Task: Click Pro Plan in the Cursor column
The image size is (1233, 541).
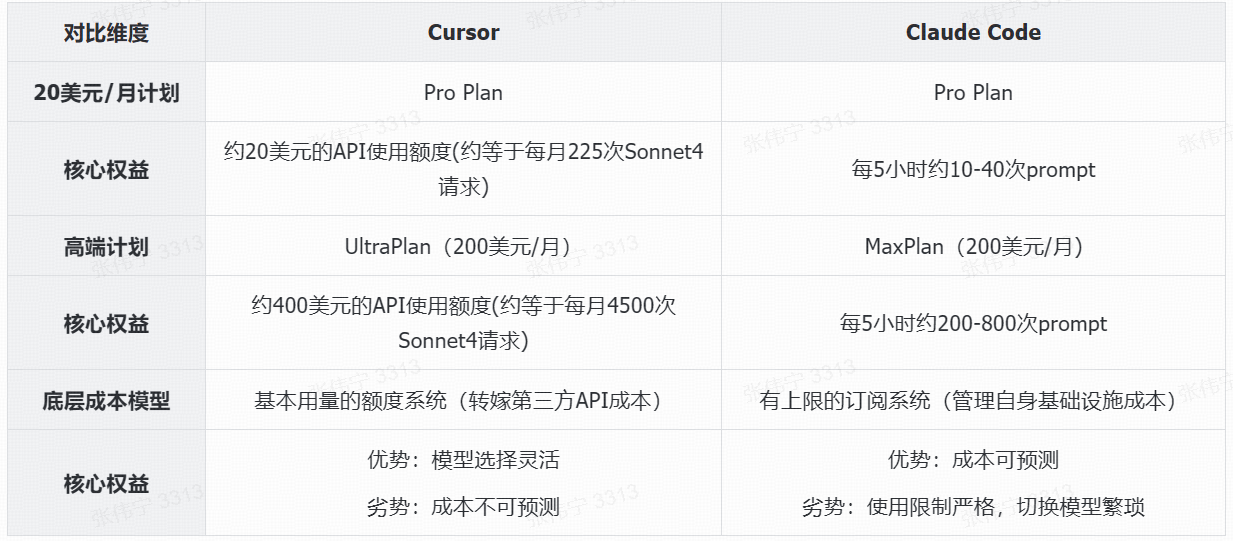Action: pos(463,93)
